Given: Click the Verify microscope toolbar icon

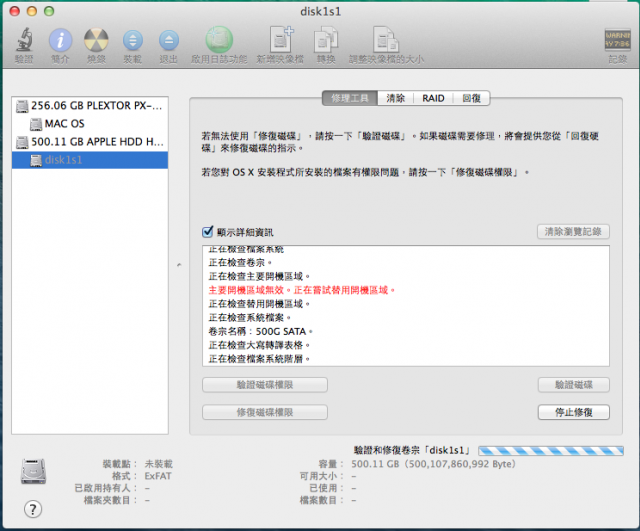Looking at the screenshot, I should click(x=24, y=40).
